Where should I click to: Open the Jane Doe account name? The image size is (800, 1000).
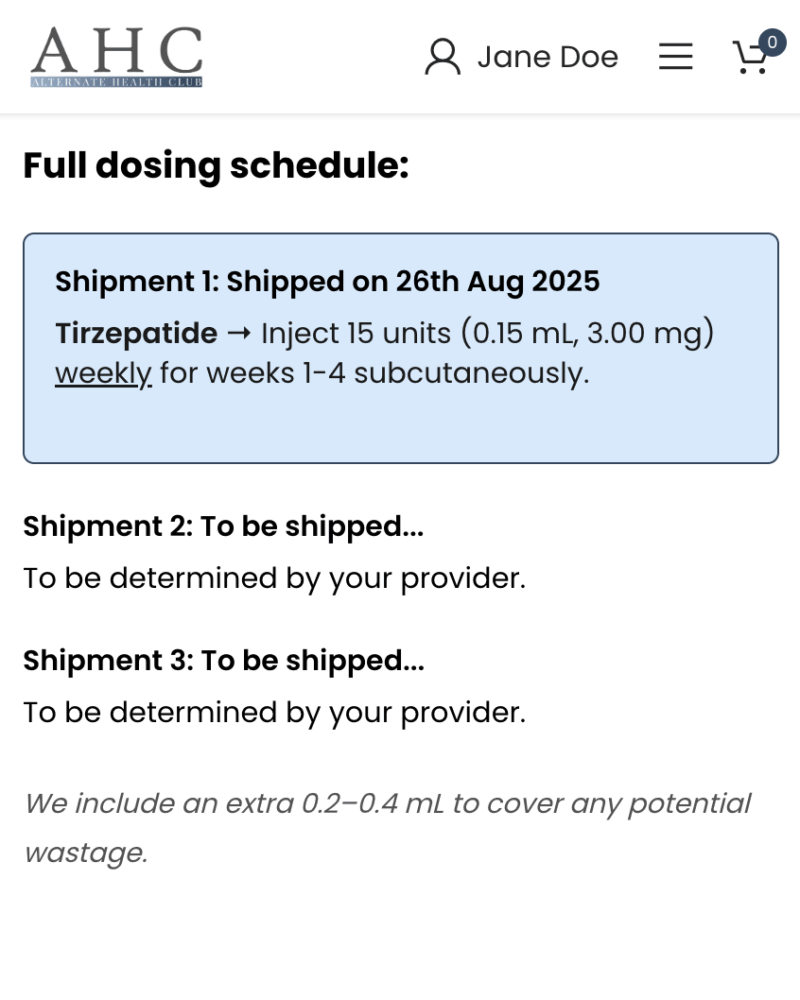(547, 57)
